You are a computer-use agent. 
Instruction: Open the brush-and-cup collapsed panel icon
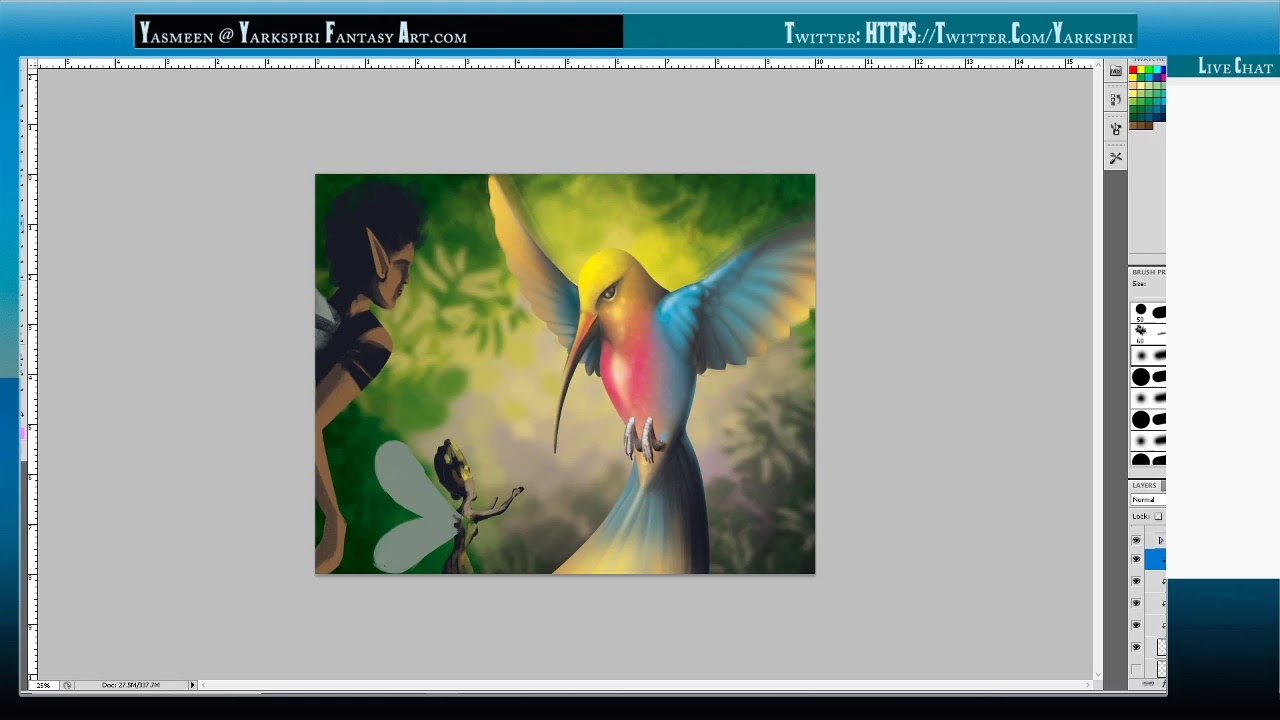(1116, 129)
